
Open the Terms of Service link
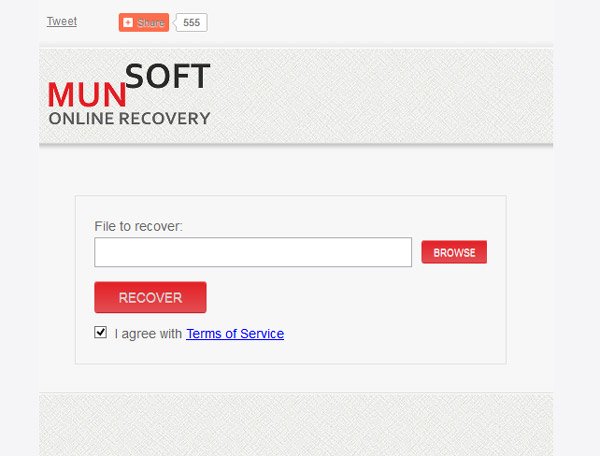[x=235, y=334]
